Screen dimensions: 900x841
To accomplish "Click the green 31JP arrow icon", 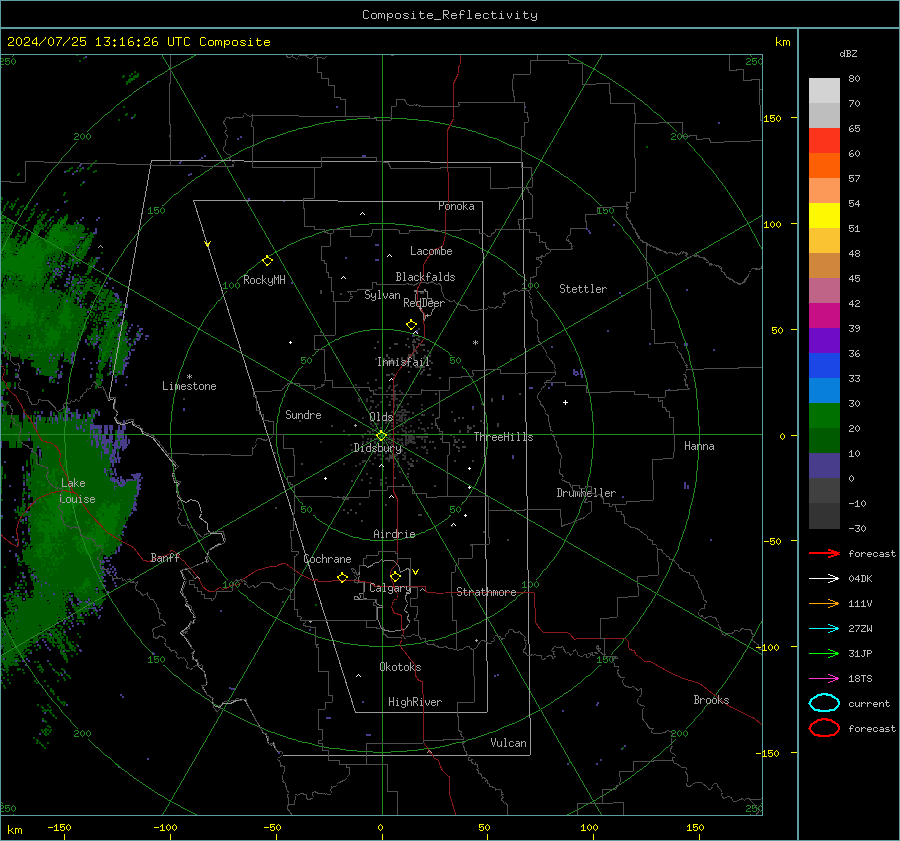I will (824, 653).
